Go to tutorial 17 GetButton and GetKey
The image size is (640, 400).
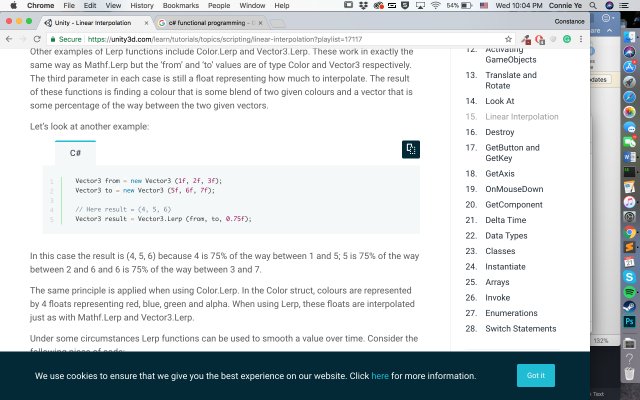click(512, 153)
